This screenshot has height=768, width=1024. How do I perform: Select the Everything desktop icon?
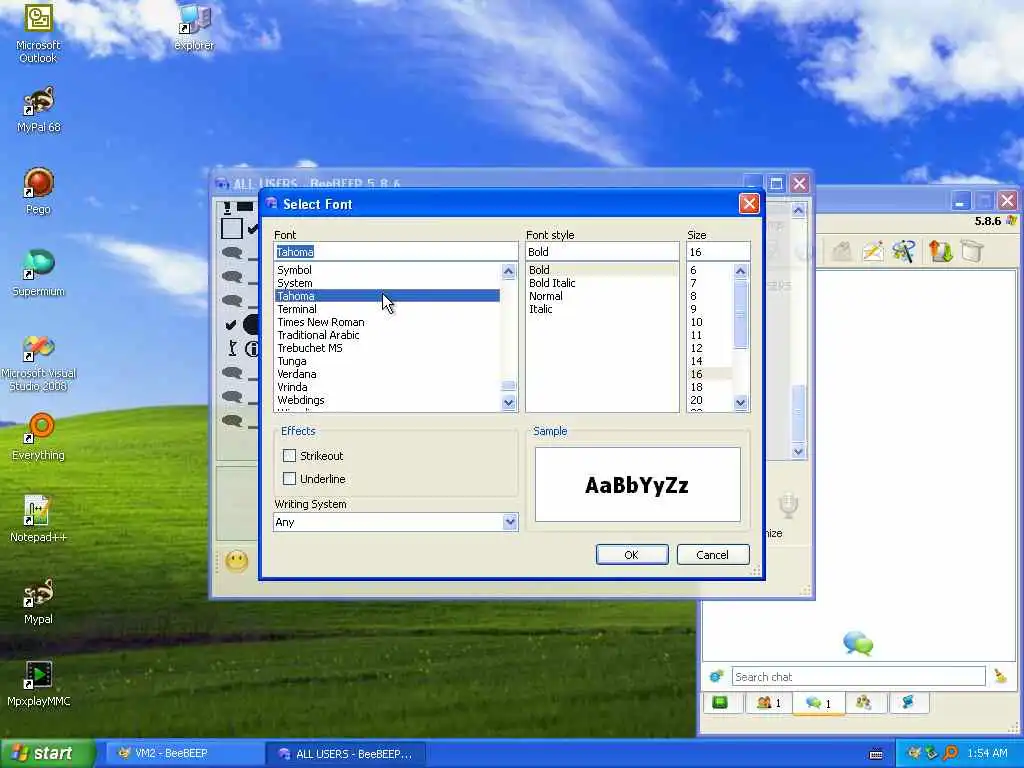[x=39, y=437]
